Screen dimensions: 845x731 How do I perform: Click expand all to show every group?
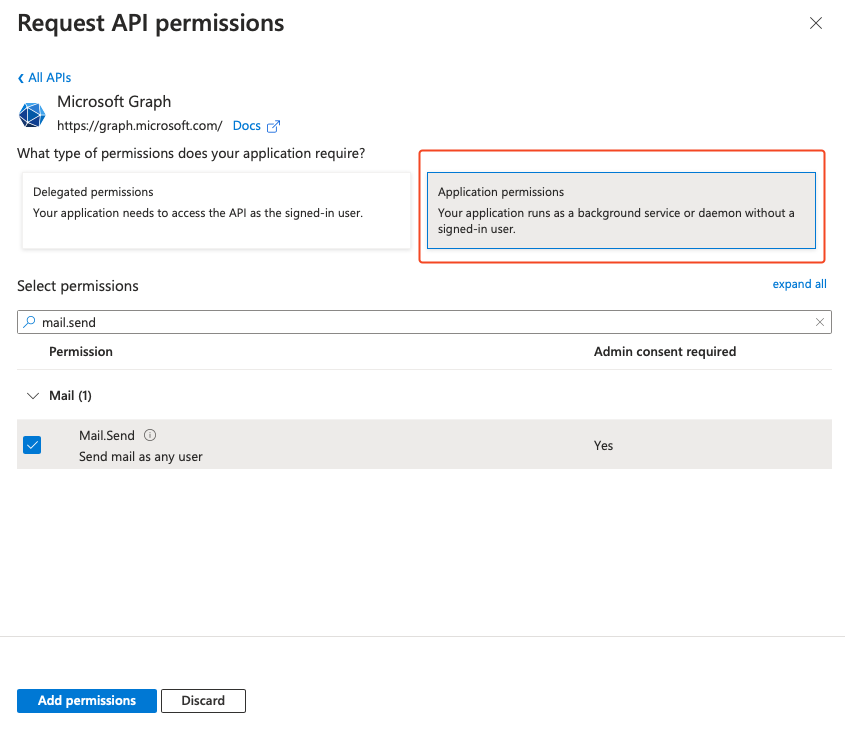[799, 284]
